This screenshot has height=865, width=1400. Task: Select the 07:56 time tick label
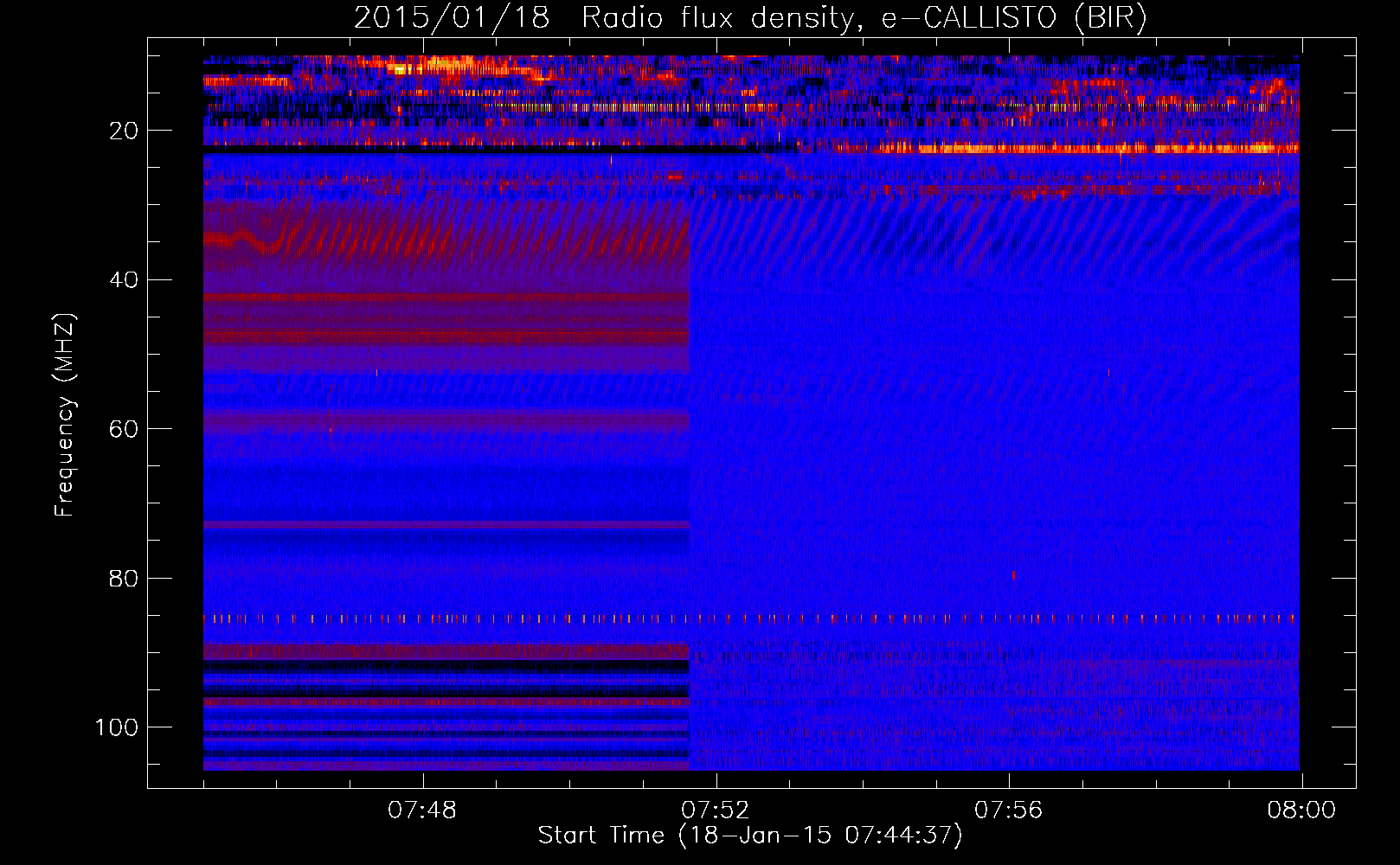pos(1009,811)
